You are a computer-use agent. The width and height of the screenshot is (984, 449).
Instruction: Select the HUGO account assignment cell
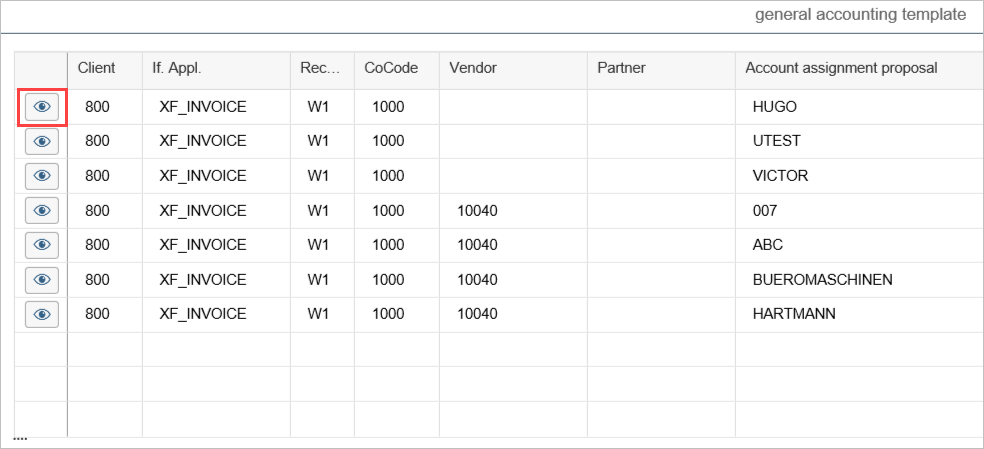(x=775, y=107)
